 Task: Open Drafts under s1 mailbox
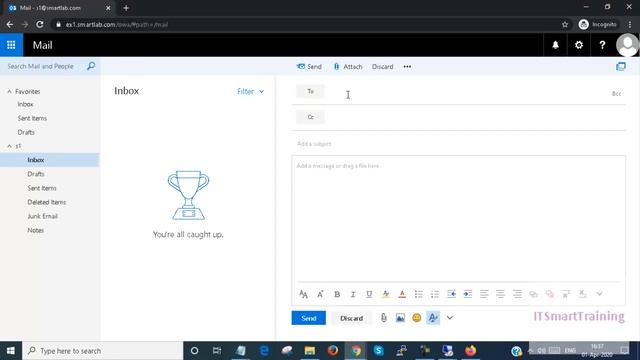coord(36,174)
